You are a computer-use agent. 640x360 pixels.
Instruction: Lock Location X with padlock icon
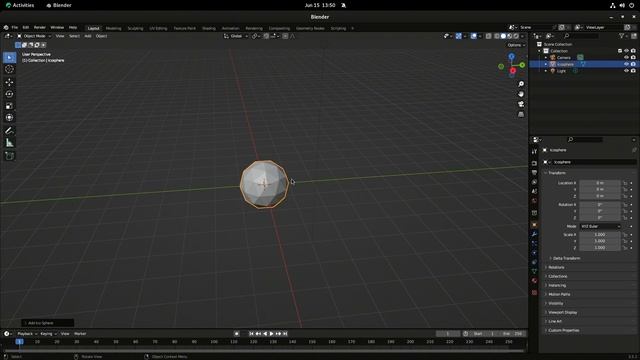tap(625, 183)
